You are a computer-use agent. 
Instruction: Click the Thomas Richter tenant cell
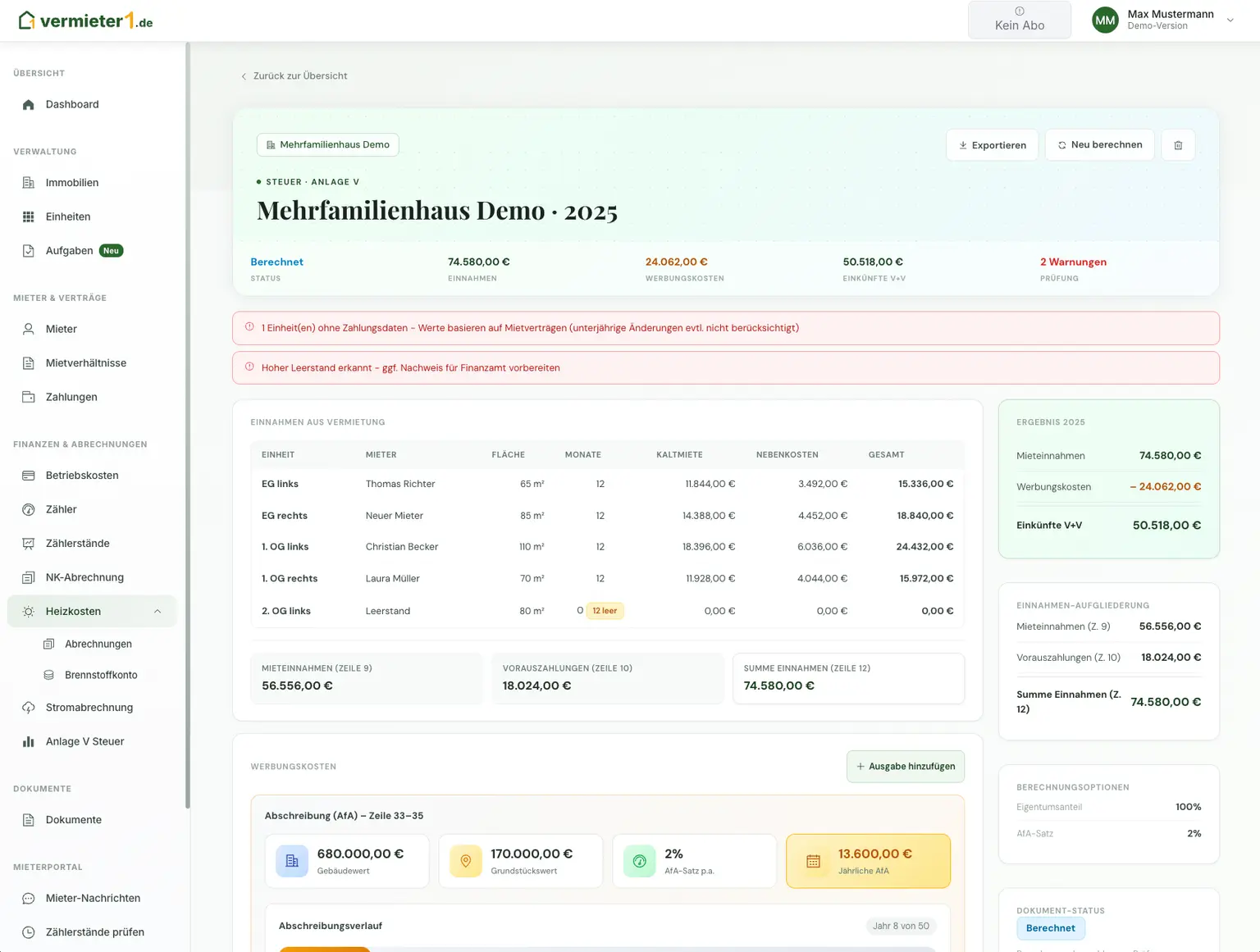400,484
